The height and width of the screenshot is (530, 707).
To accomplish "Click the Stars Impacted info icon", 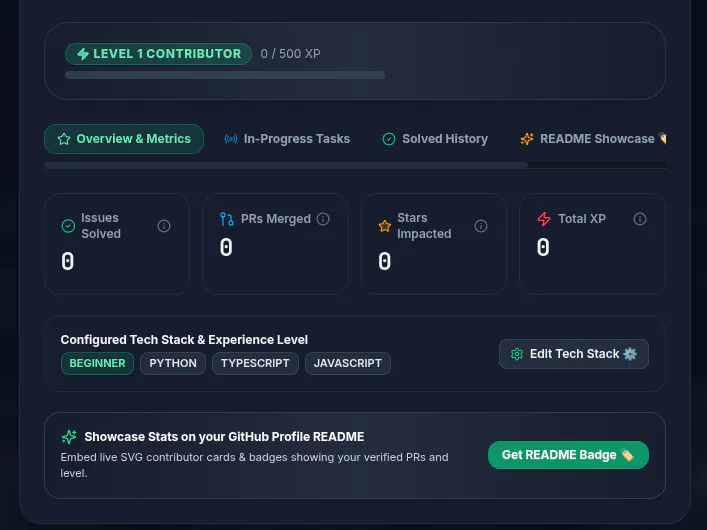I will coord(481,226).
